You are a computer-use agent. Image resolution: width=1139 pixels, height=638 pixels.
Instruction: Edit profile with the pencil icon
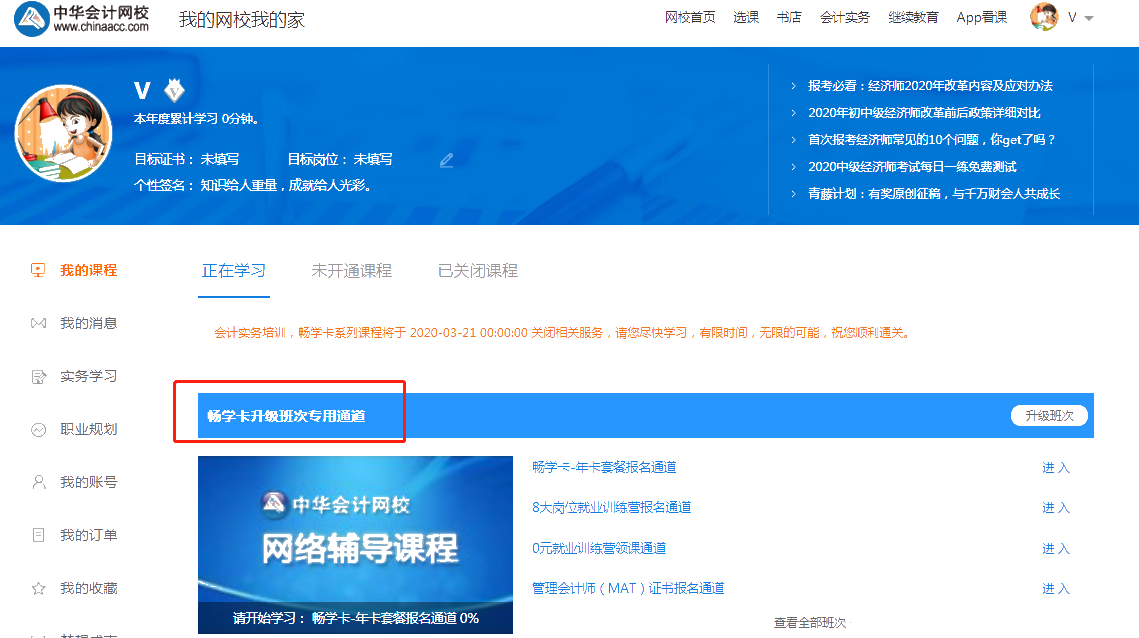tap(447, 160)
